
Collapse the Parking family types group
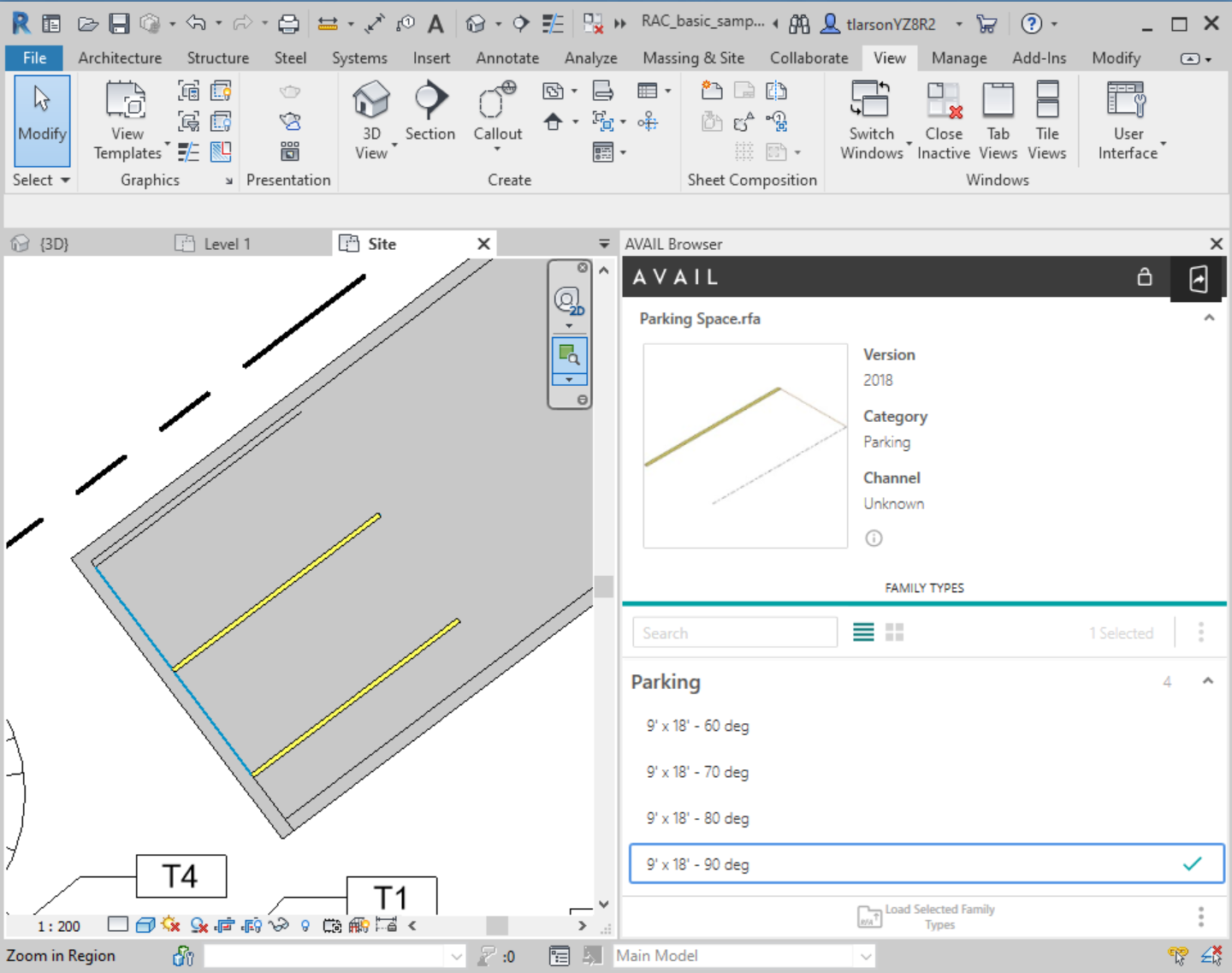(1208, 681)
